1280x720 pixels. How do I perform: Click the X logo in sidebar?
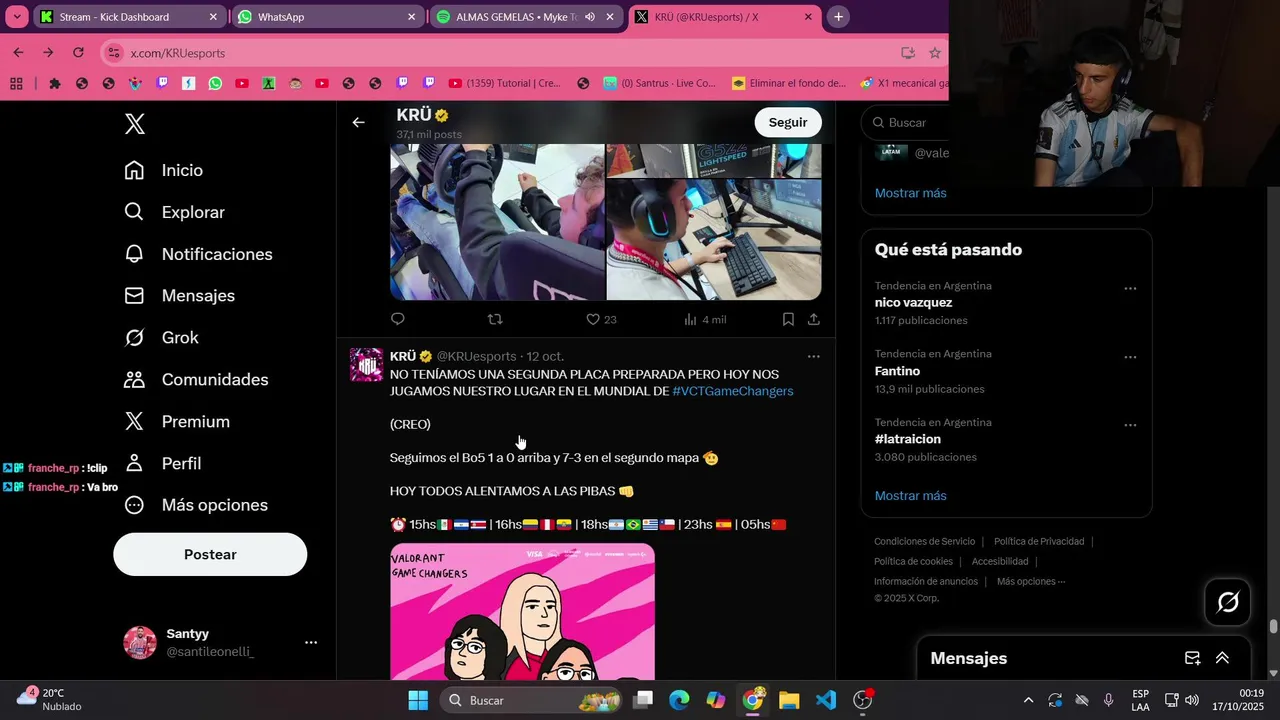[135, 124]
